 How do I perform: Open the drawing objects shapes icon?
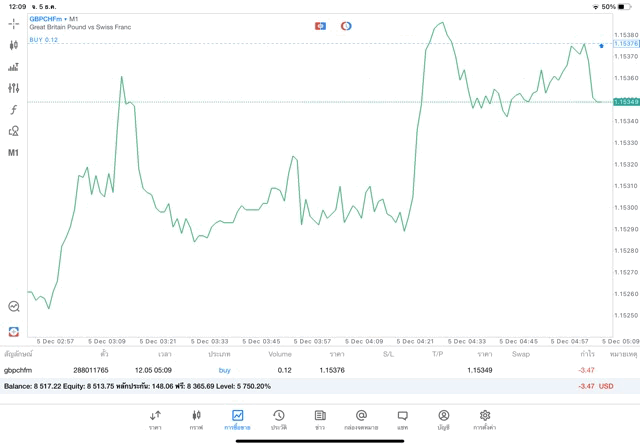[x=13, y=131]
